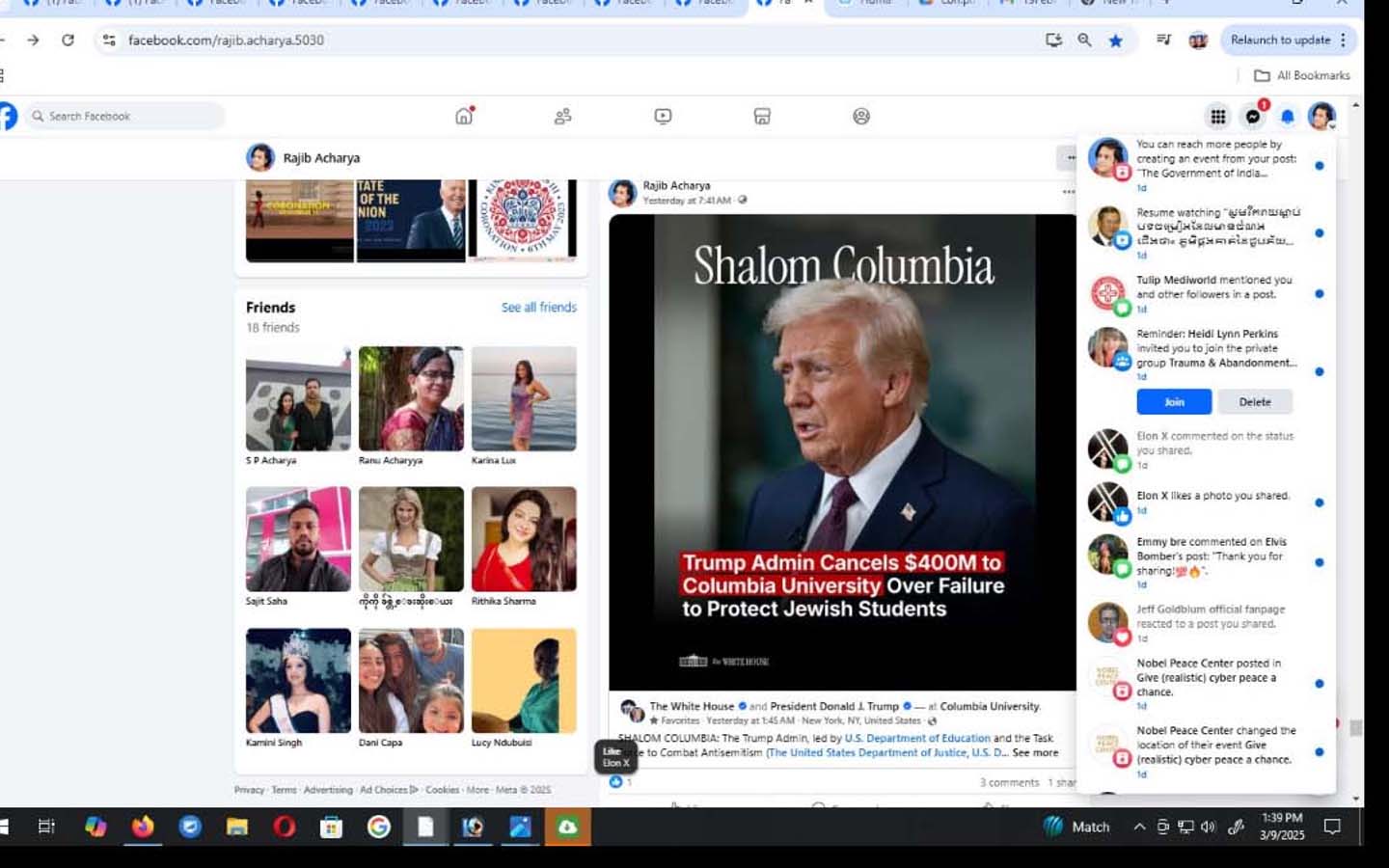
Task: View the 3 comments on post
Action: click(x=1009, y=782)
